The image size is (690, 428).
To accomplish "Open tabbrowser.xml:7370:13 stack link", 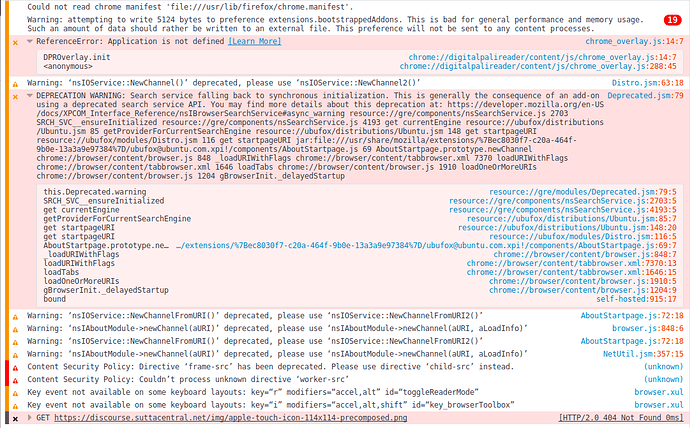I will [572, 263].
